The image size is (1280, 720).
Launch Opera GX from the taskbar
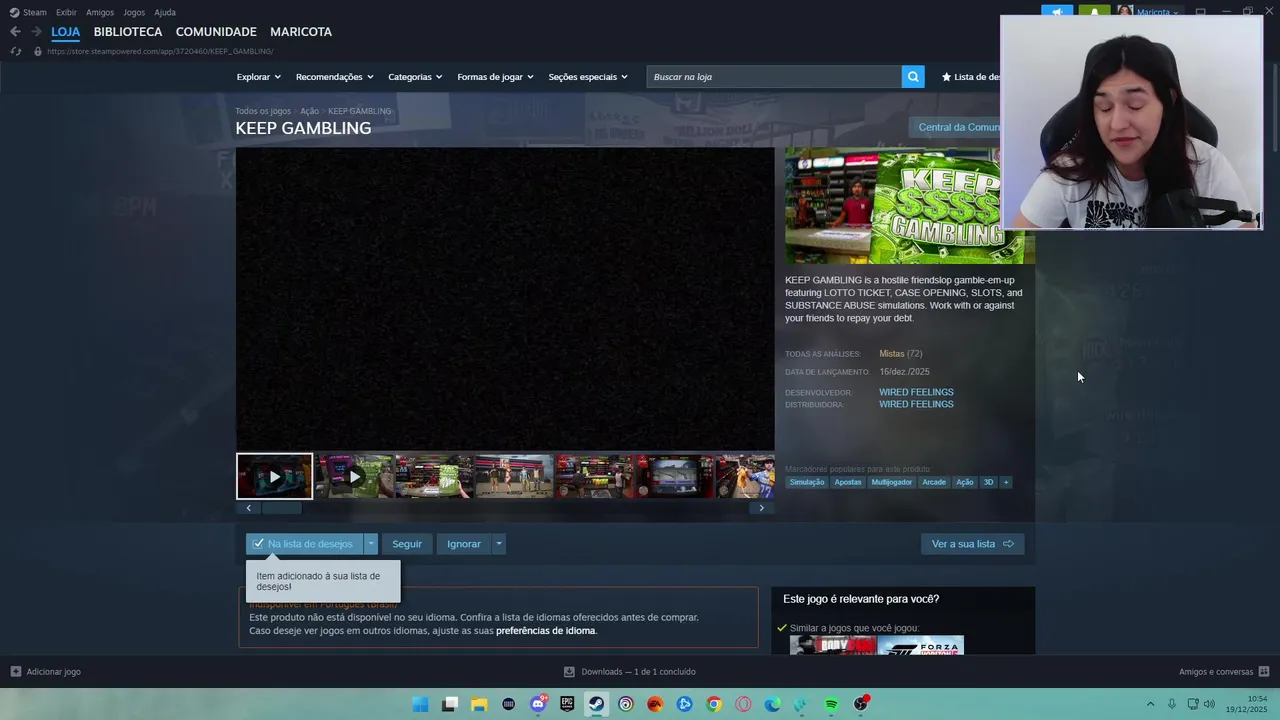point(743,704)
